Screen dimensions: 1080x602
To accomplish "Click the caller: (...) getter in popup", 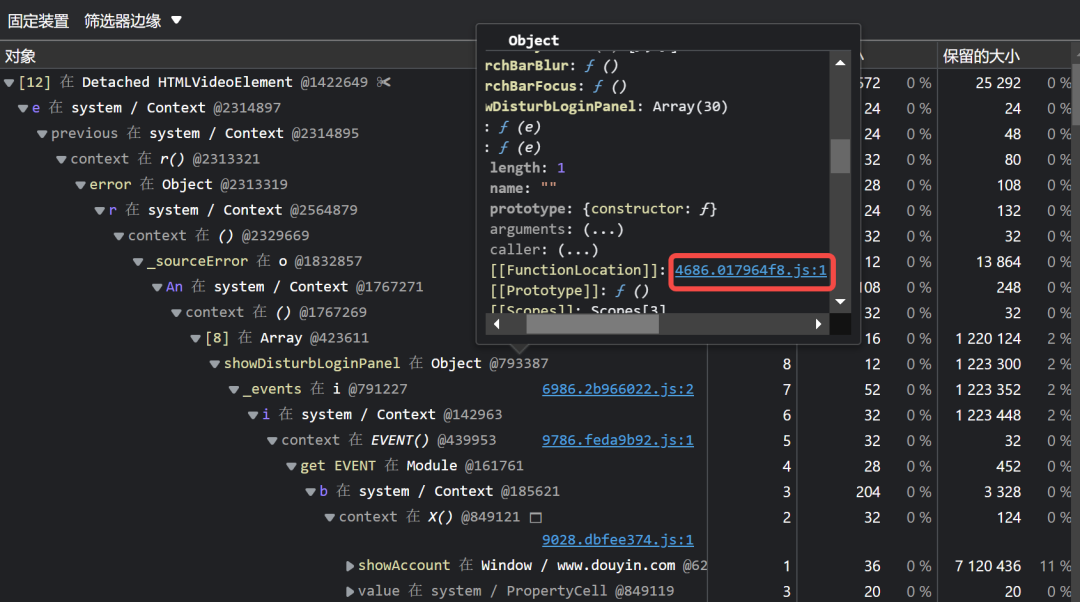I will click(x=544, y=250).
